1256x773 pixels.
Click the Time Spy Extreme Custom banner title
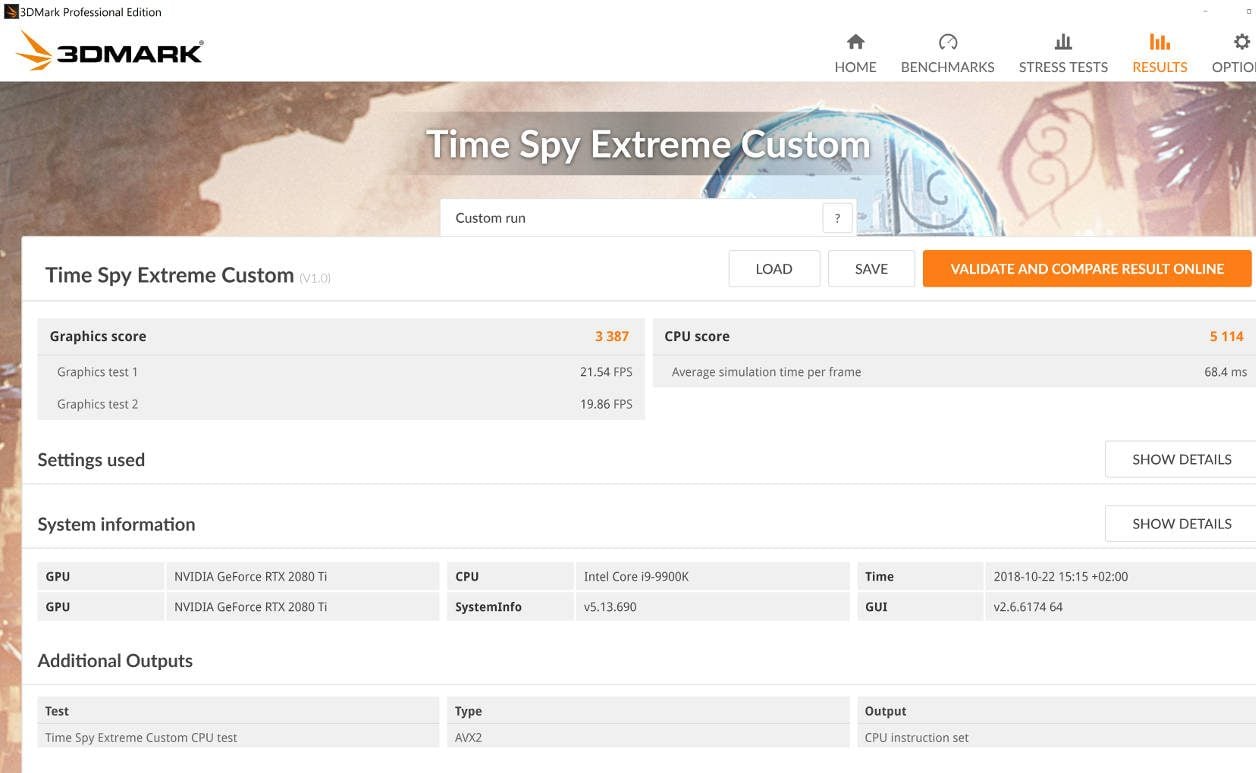648,145
